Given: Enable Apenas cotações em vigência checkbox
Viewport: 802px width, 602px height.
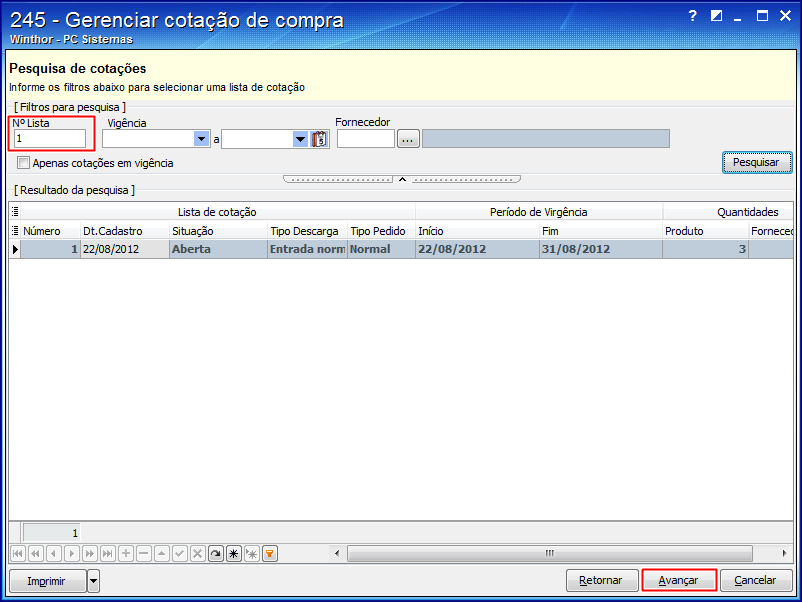Looking at the screenshot, I should tap(23, 163).
